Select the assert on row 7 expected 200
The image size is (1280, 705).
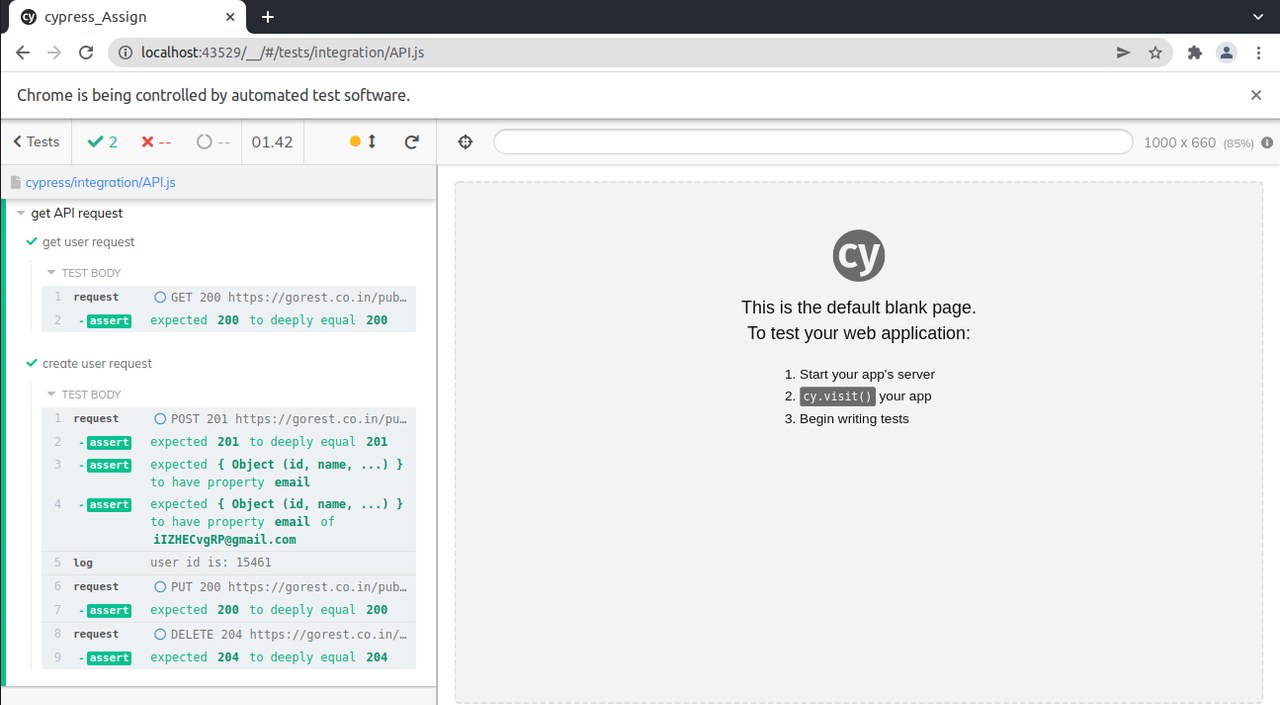[228, 610]
